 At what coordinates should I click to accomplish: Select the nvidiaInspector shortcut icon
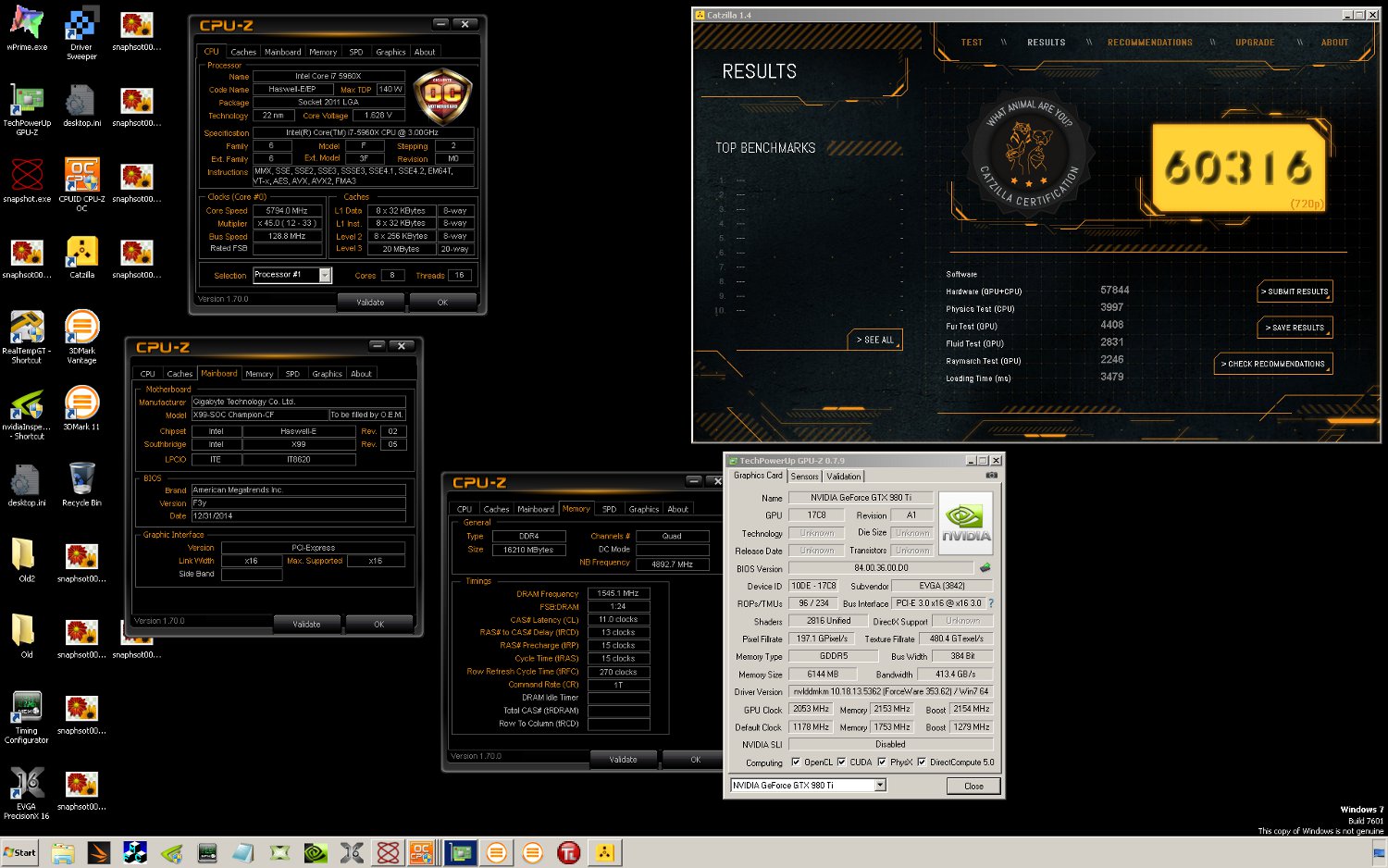[x=27, y=413]
